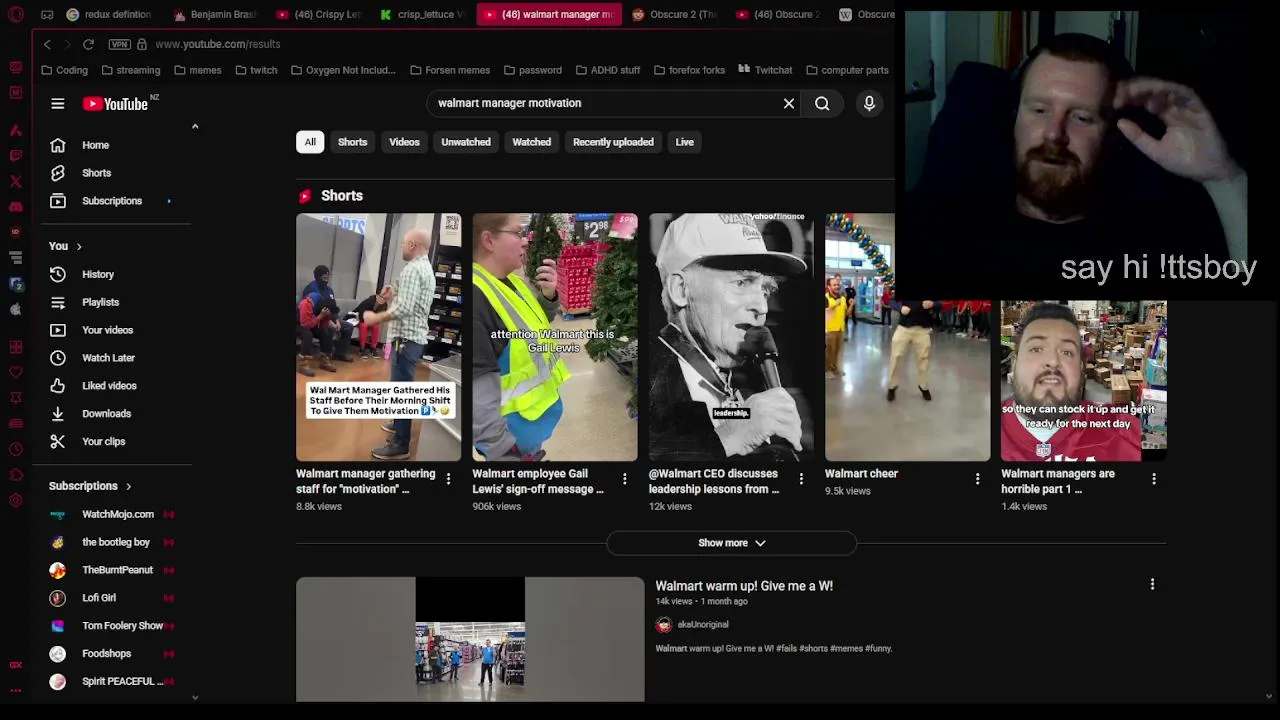Open the Coding bookmarks folder
The height and width of the screenshot is (720, 1280).
pos(65,70)
